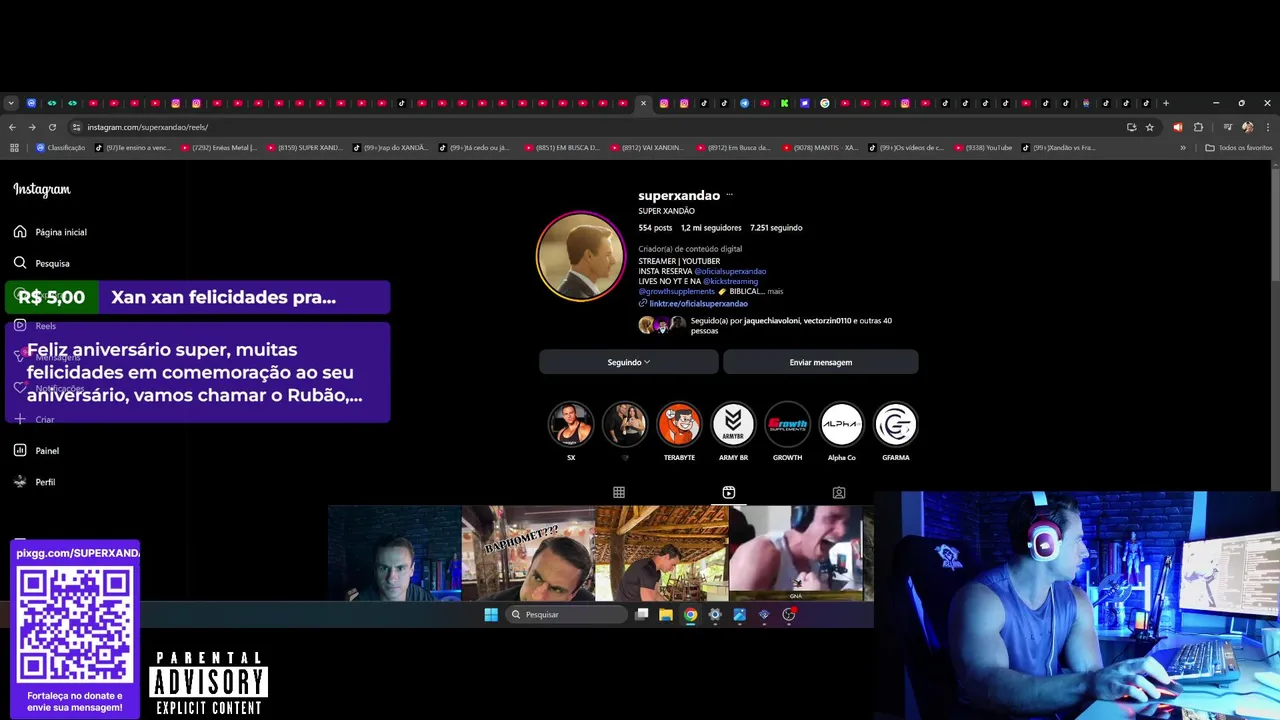Switch to the Reels tab on profile

(x=729, y=492)
